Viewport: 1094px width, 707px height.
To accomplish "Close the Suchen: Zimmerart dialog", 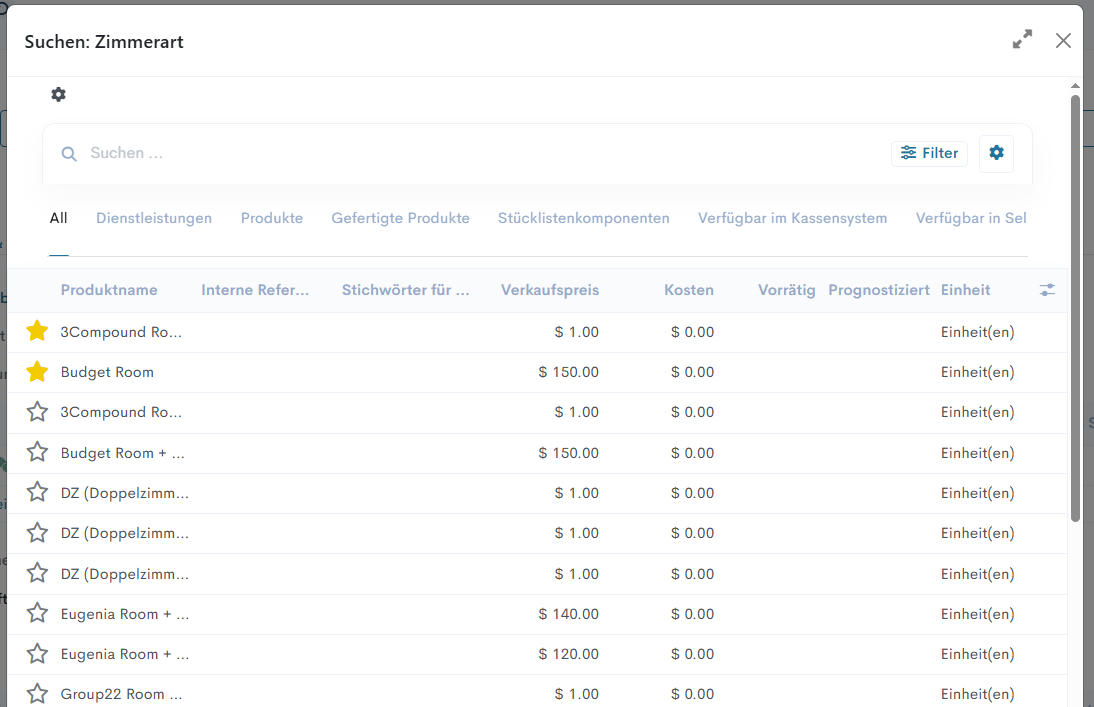I will coord(1063,40).
